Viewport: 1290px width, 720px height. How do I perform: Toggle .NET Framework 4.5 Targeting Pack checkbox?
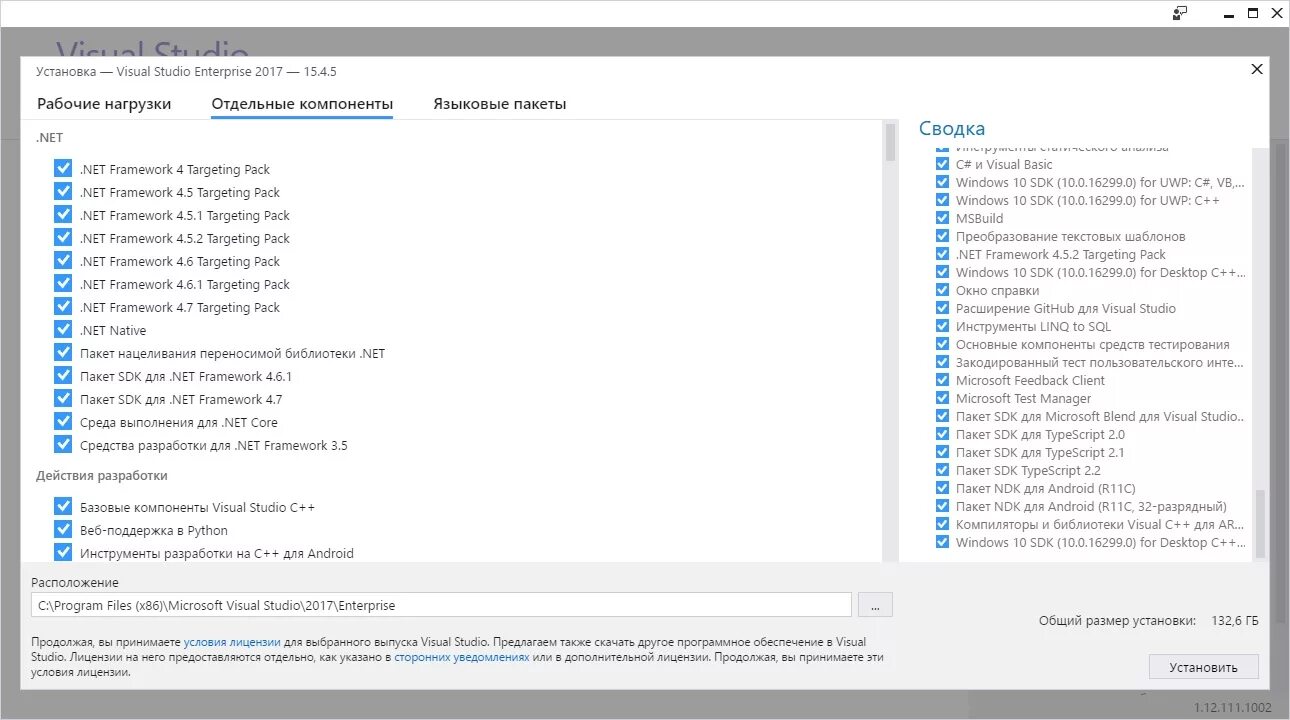click(64, 192)
